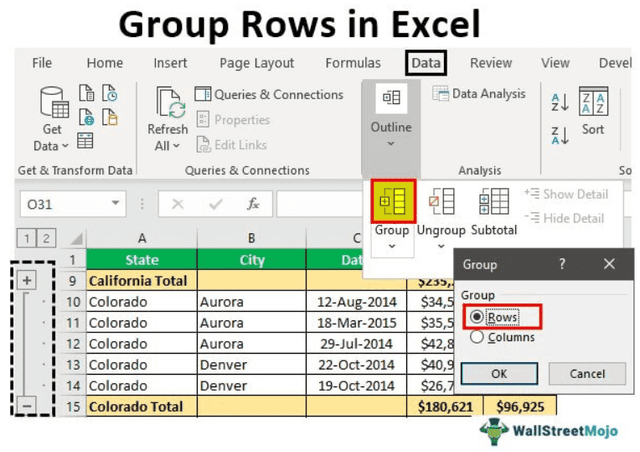Click outline level 2 button
This screenshot has height=452, width=640.
45,238
